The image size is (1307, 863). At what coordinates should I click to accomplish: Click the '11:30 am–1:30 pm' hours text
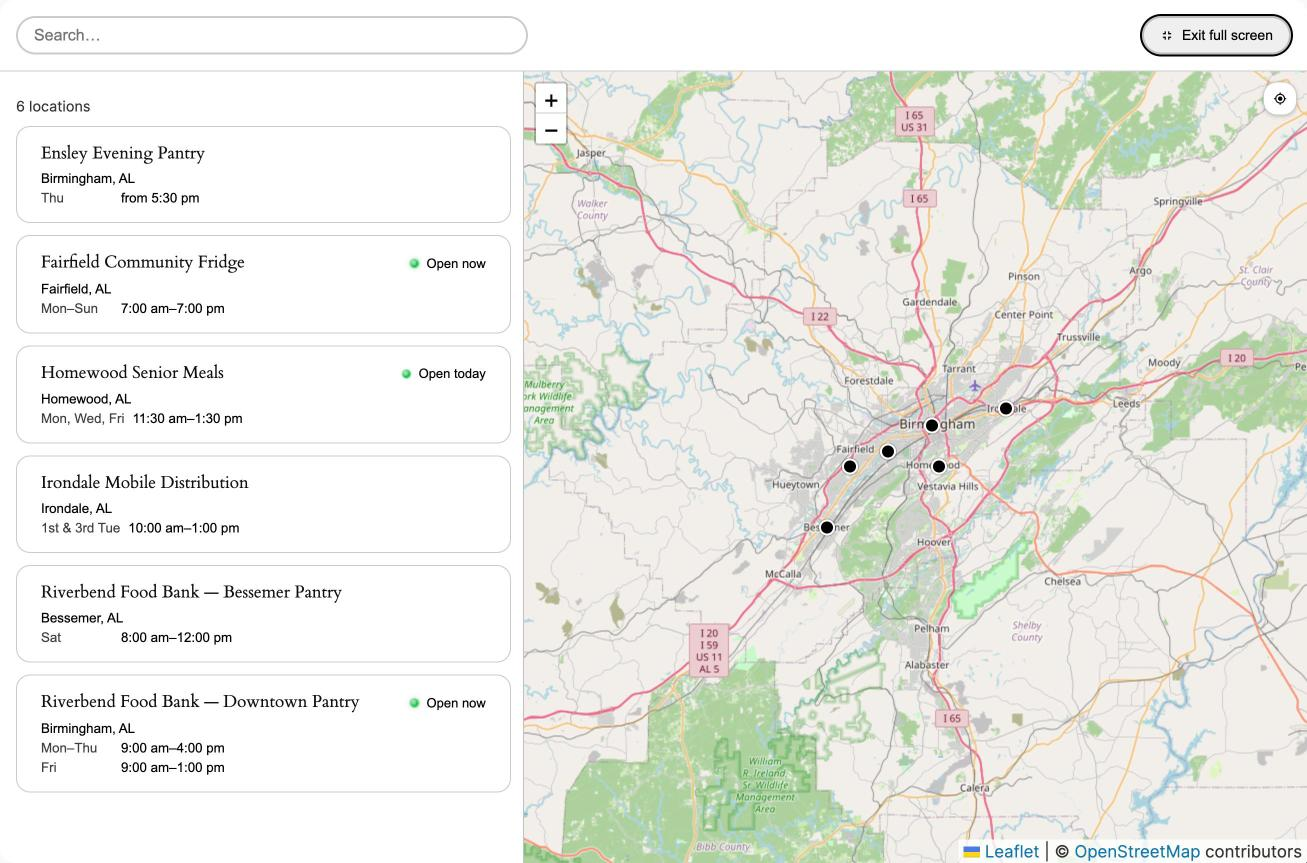[x=188, y=418]
